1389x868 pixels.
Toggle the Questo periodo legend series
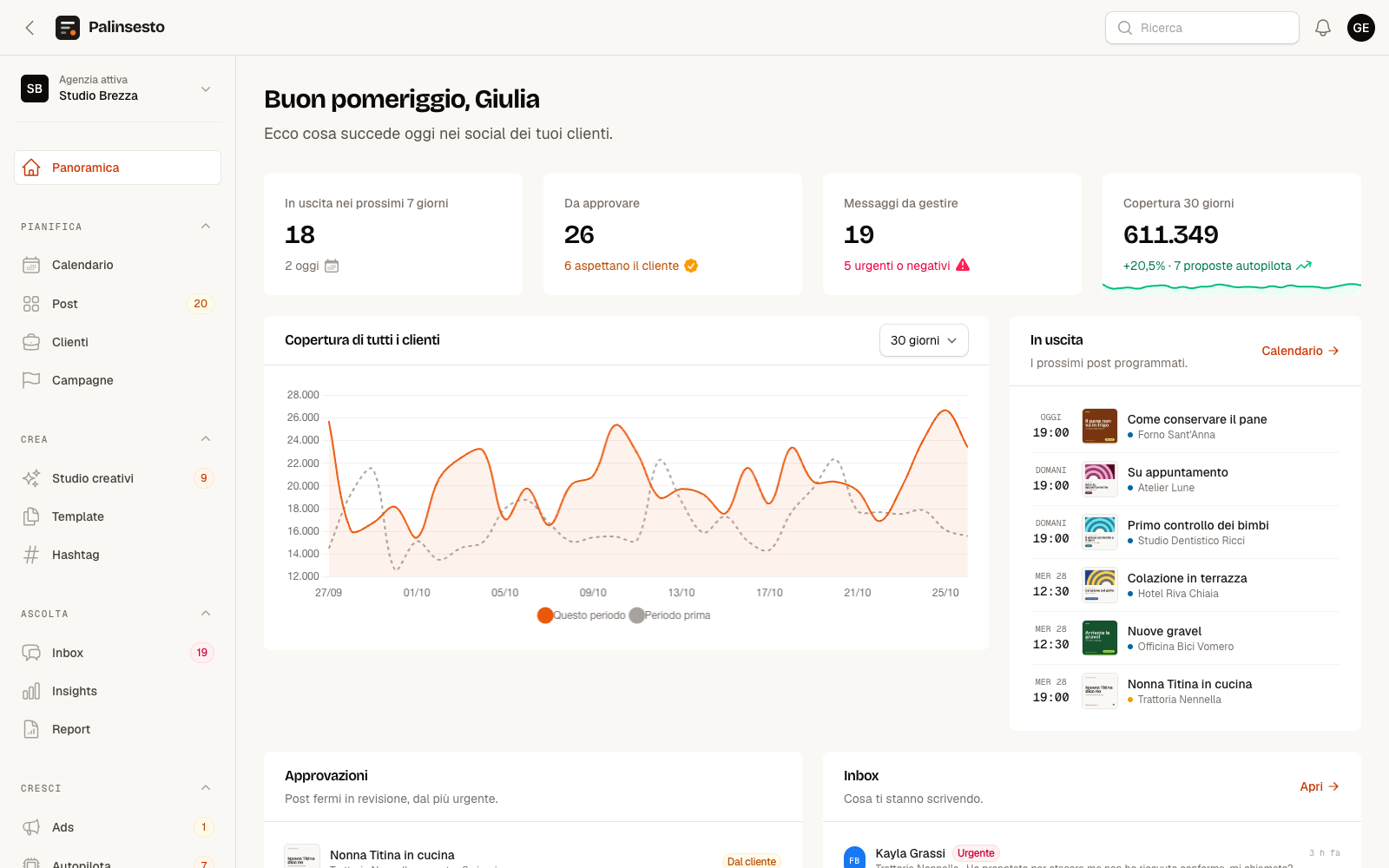point(581,615)
